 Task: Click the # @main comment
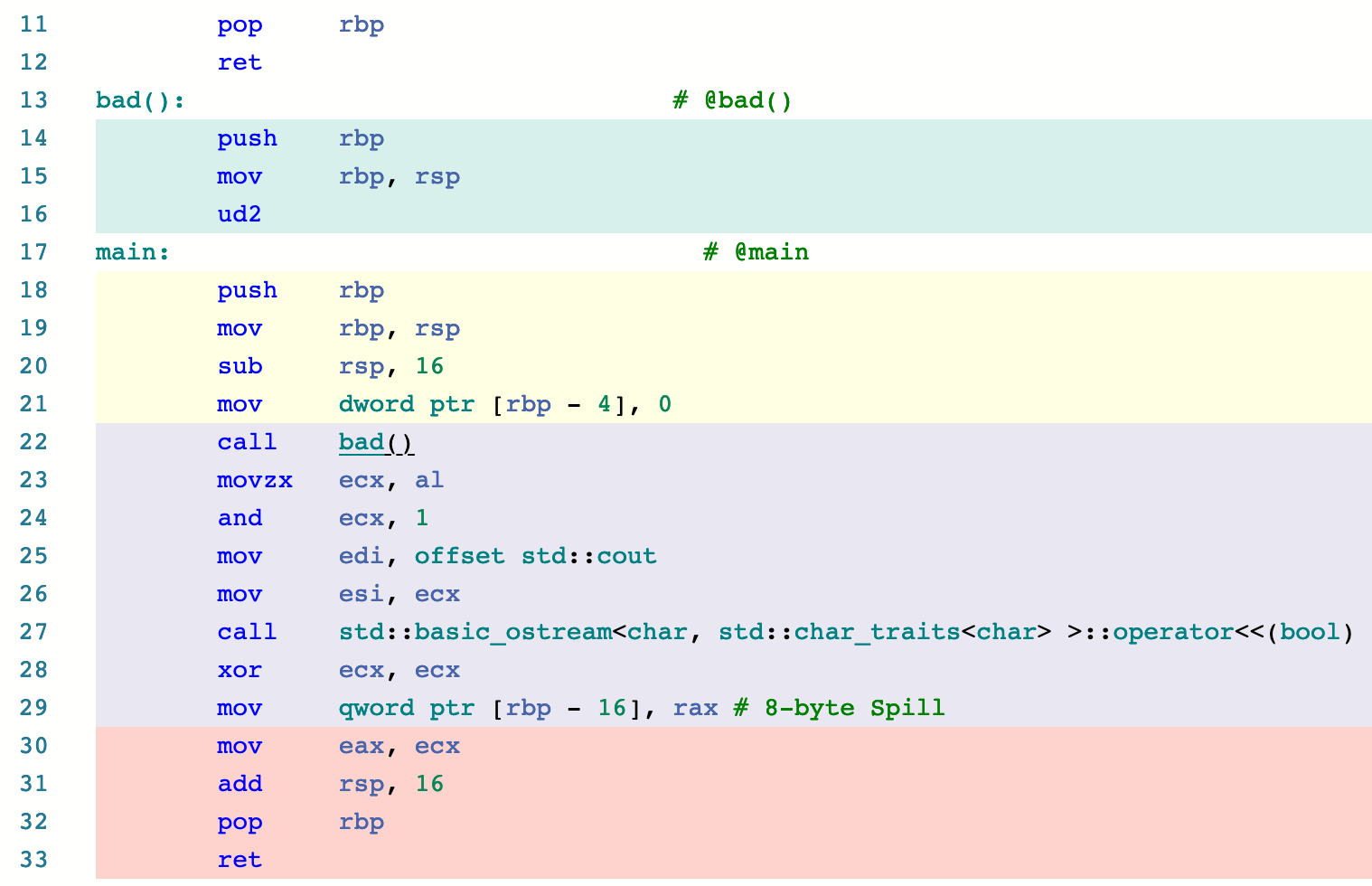pos(756,252)
